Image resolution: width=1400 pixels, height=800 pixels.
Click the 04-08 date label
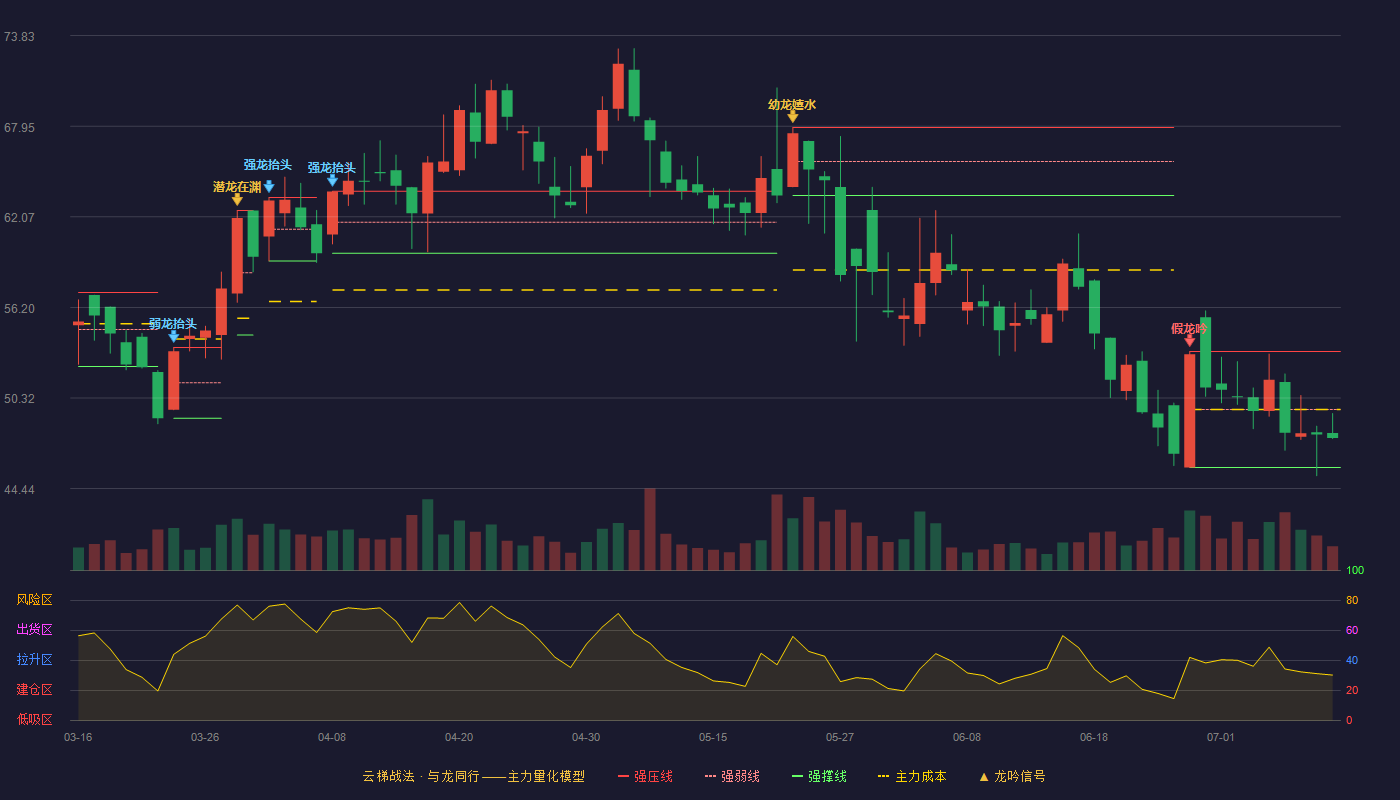[x=332, y=737]
